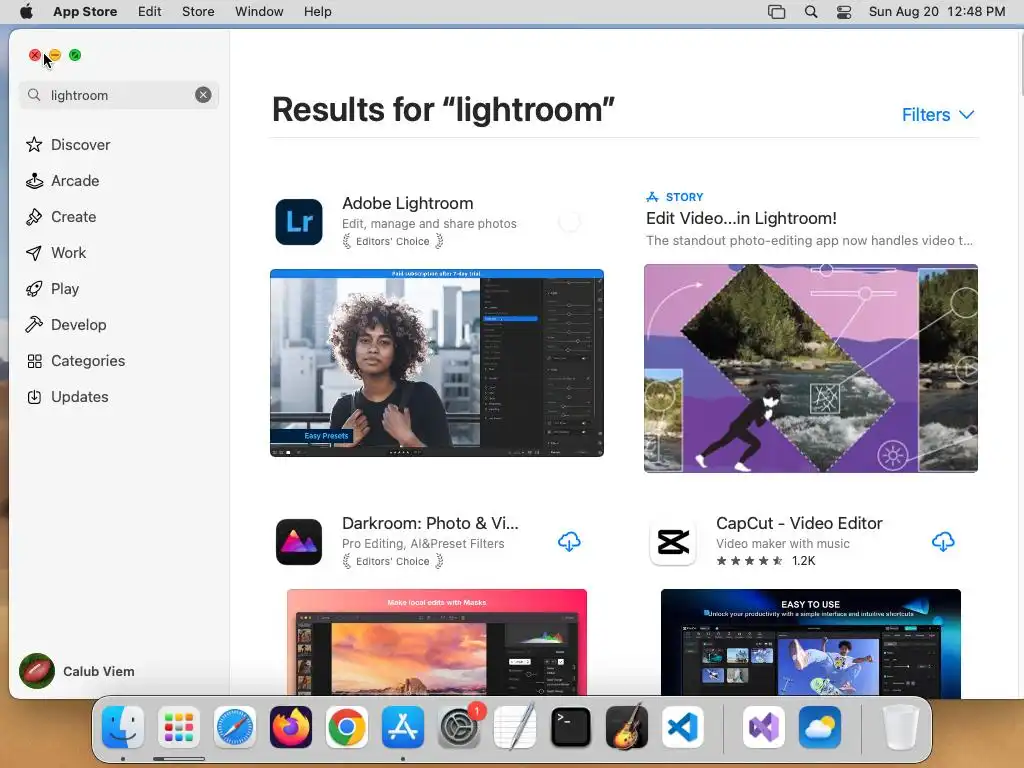The width and height of the screenshot is (1024, 768).
Task: Open the Edit menu
Action: (150, 11)
